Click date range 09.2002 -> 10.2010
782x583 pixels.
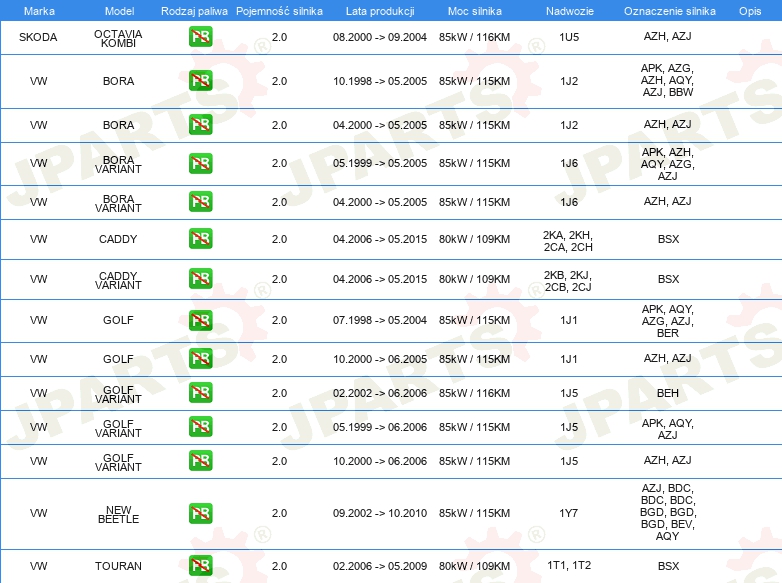click(x=380, y=513)
